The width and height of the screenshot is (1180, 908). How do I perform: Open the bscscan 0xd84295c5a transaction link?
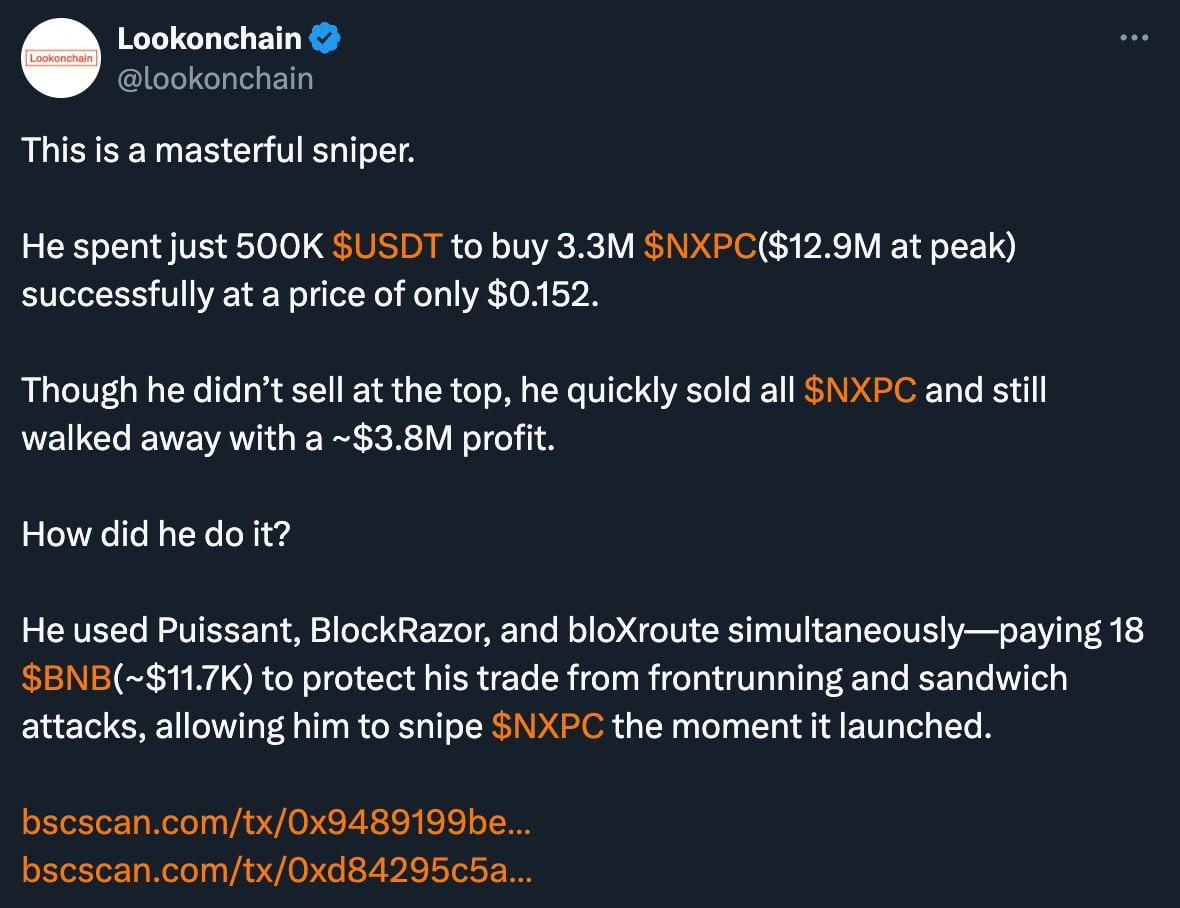click(277, 870)
